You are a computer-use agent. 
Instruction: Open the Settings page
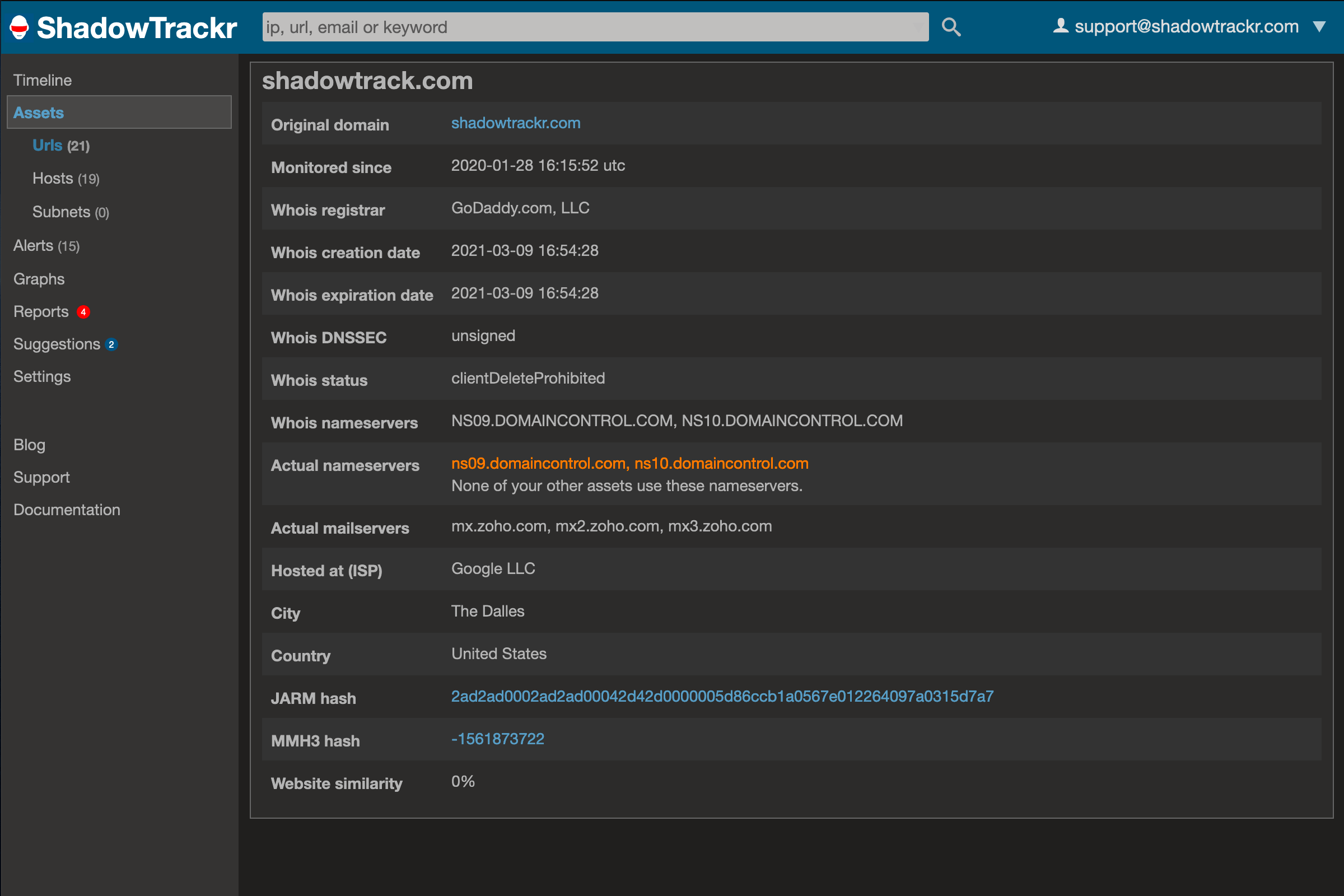tap(41, 376)
